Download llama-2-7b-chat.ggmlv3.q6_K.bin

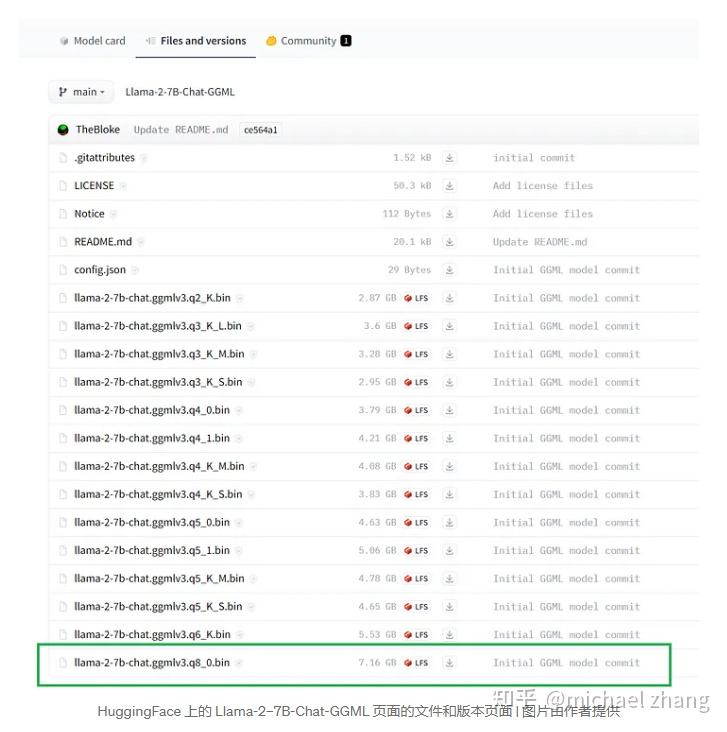point(450,634)
